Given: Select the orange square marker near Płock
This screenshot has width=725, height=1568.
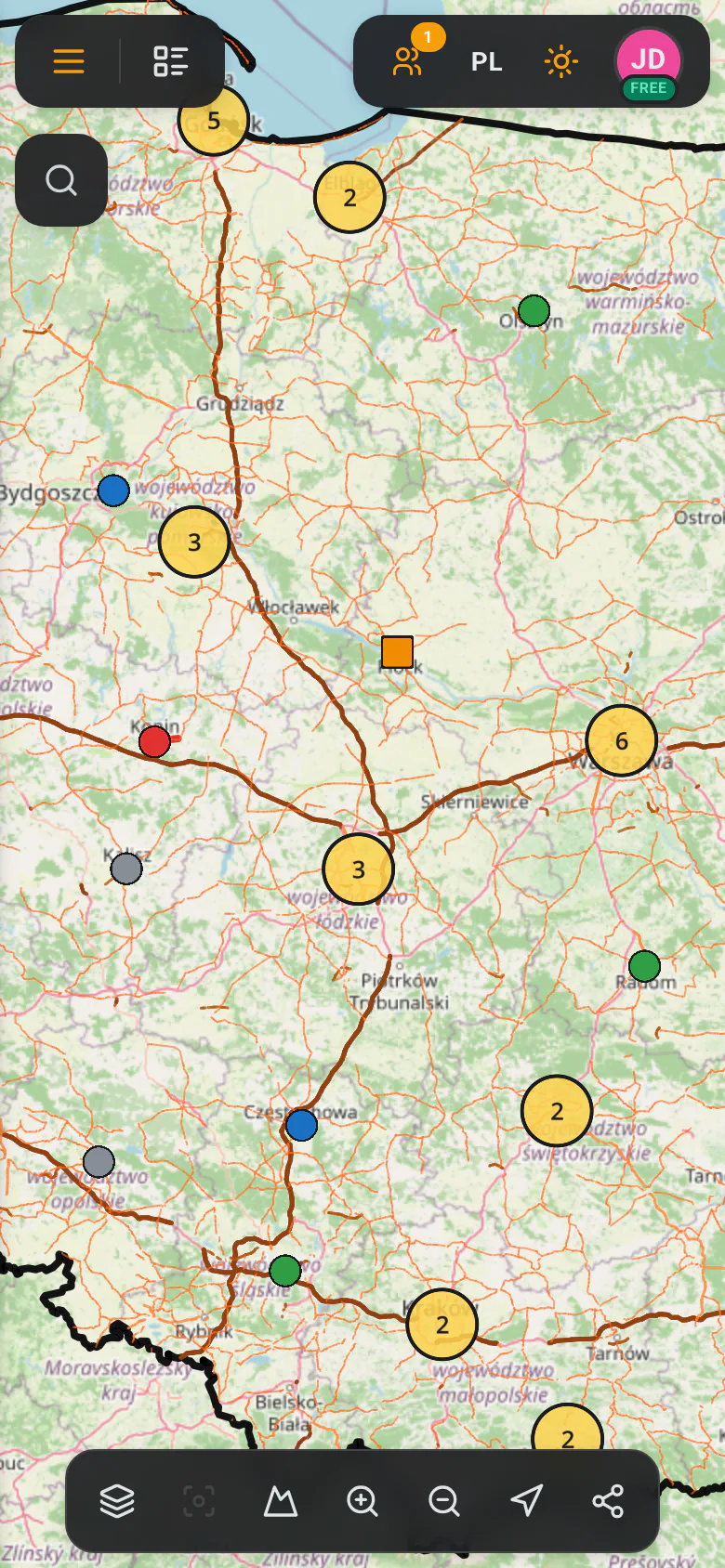Looking at the screenshot, I should 398,652.
